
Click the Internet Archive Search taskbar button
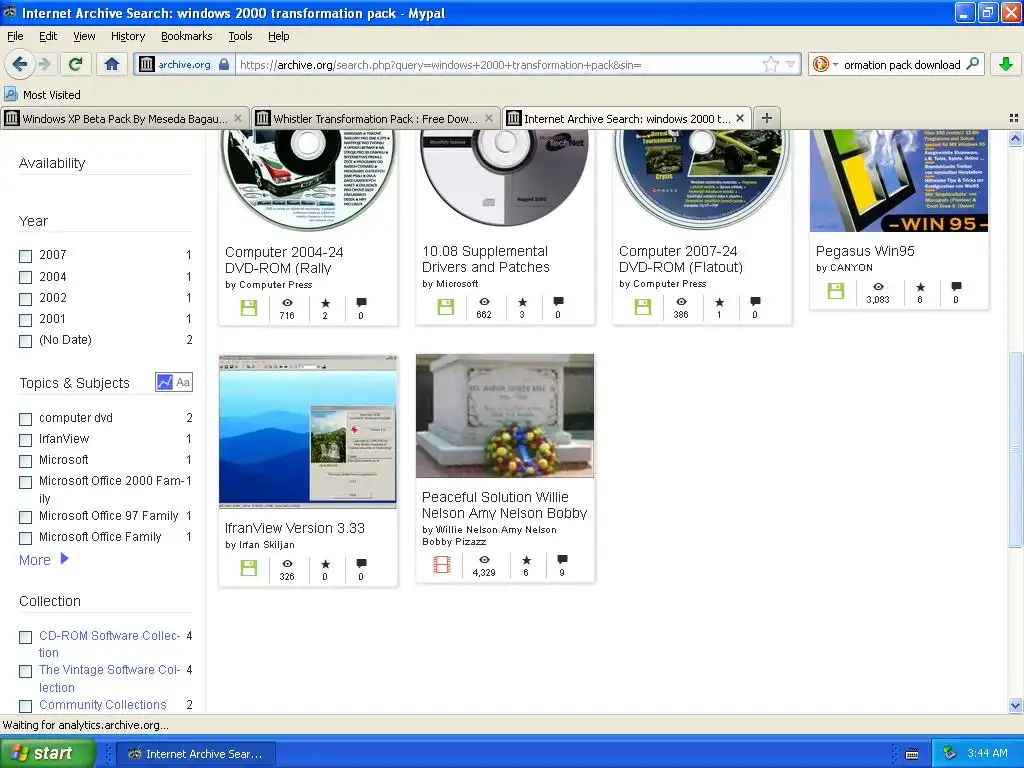click(196, 754)
